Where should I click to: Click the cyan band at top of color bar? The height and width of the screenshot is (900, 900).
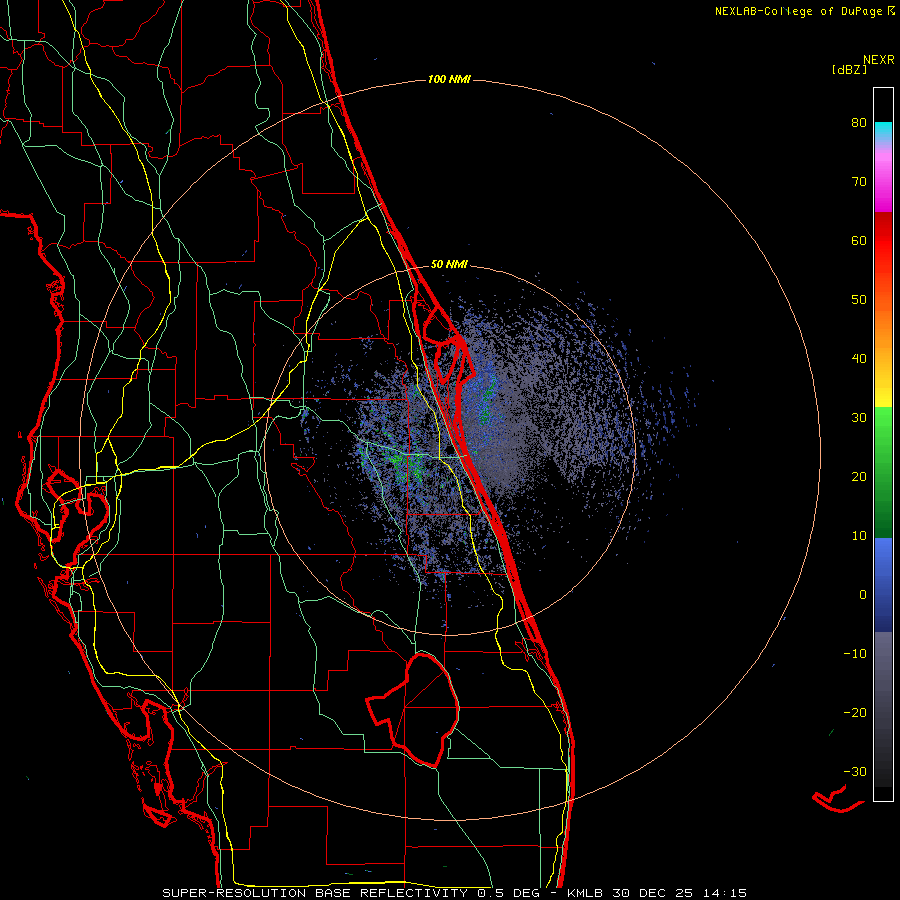tap(883, 130)
